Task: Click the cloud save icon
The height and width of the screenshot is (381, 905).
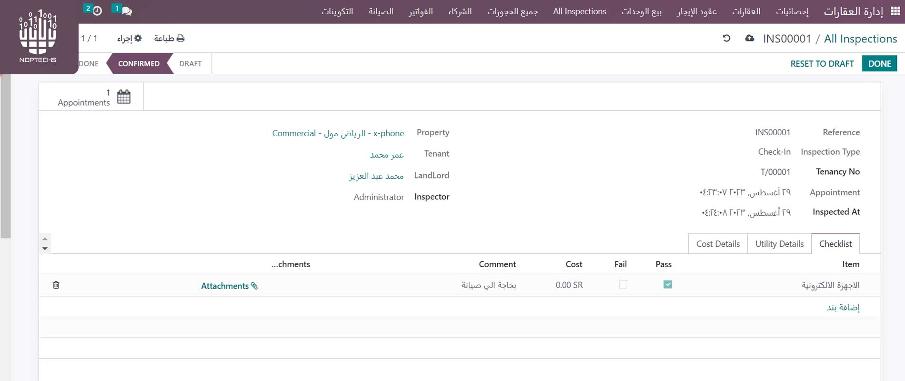Action: pos(749,39)
